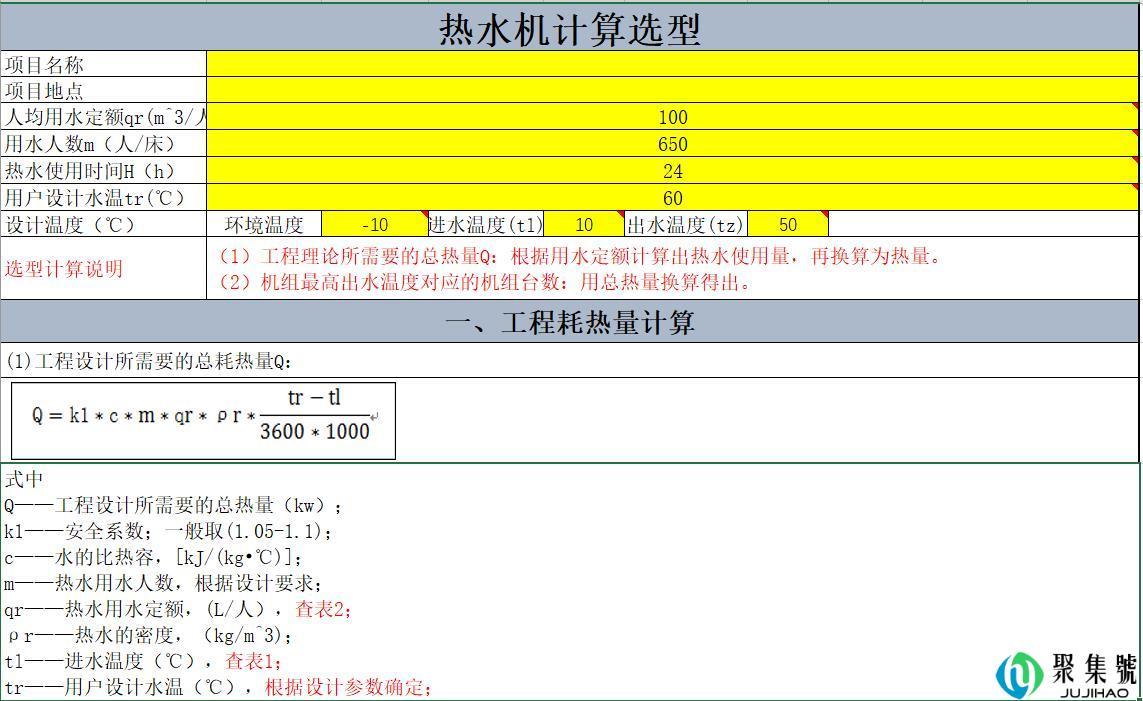The height and width of the screenshot is (701, 1143).
Task: Click the 用水人数 value 650
Action: 672,143
